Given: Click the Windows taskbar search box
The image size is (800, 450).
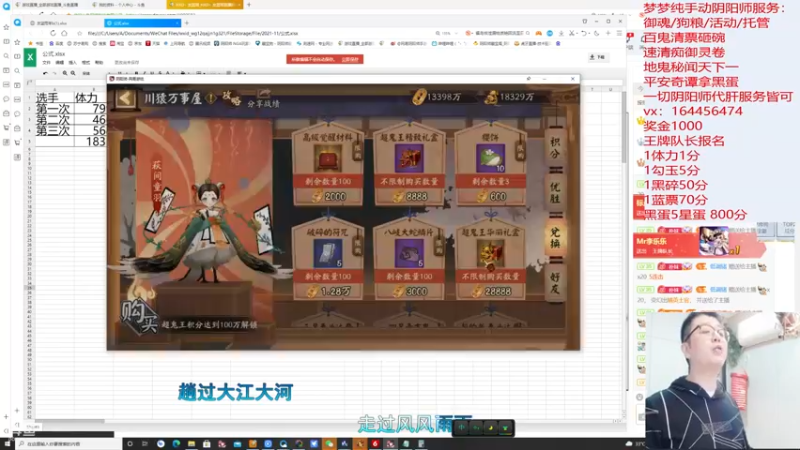Looking at the screenshot, I should 67,444.
